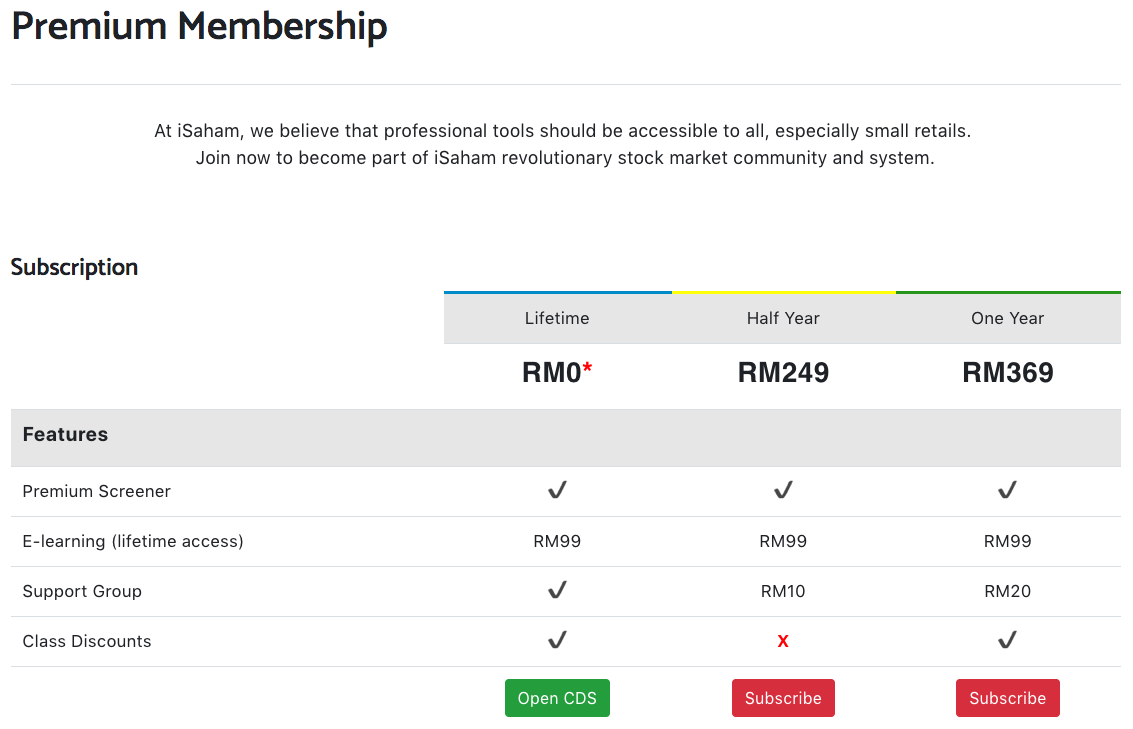Click the green Open CDS button
Image resolution: width=1133 pixels, height=729 pixels.
557,698
